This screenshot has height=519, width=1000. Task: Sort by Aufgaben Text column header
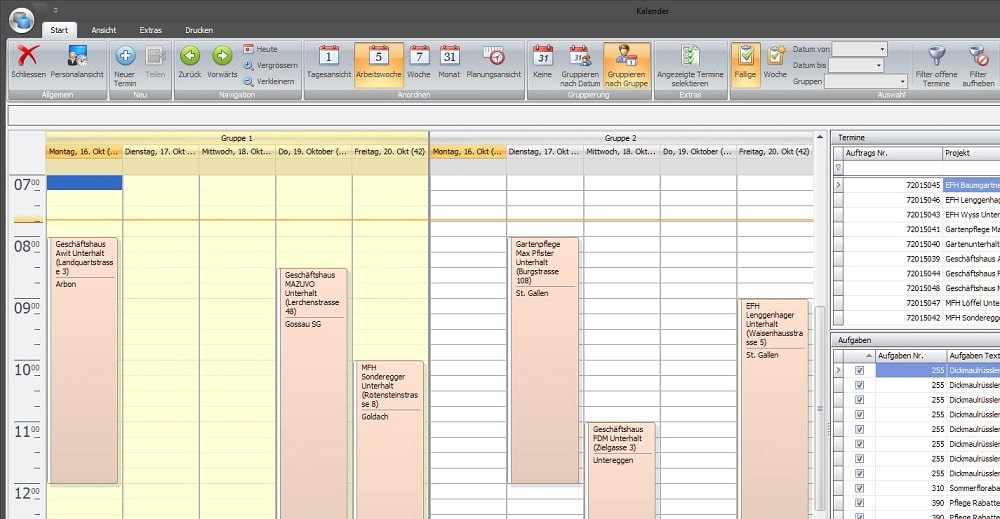pyautogui.click(x=972, y=356)
